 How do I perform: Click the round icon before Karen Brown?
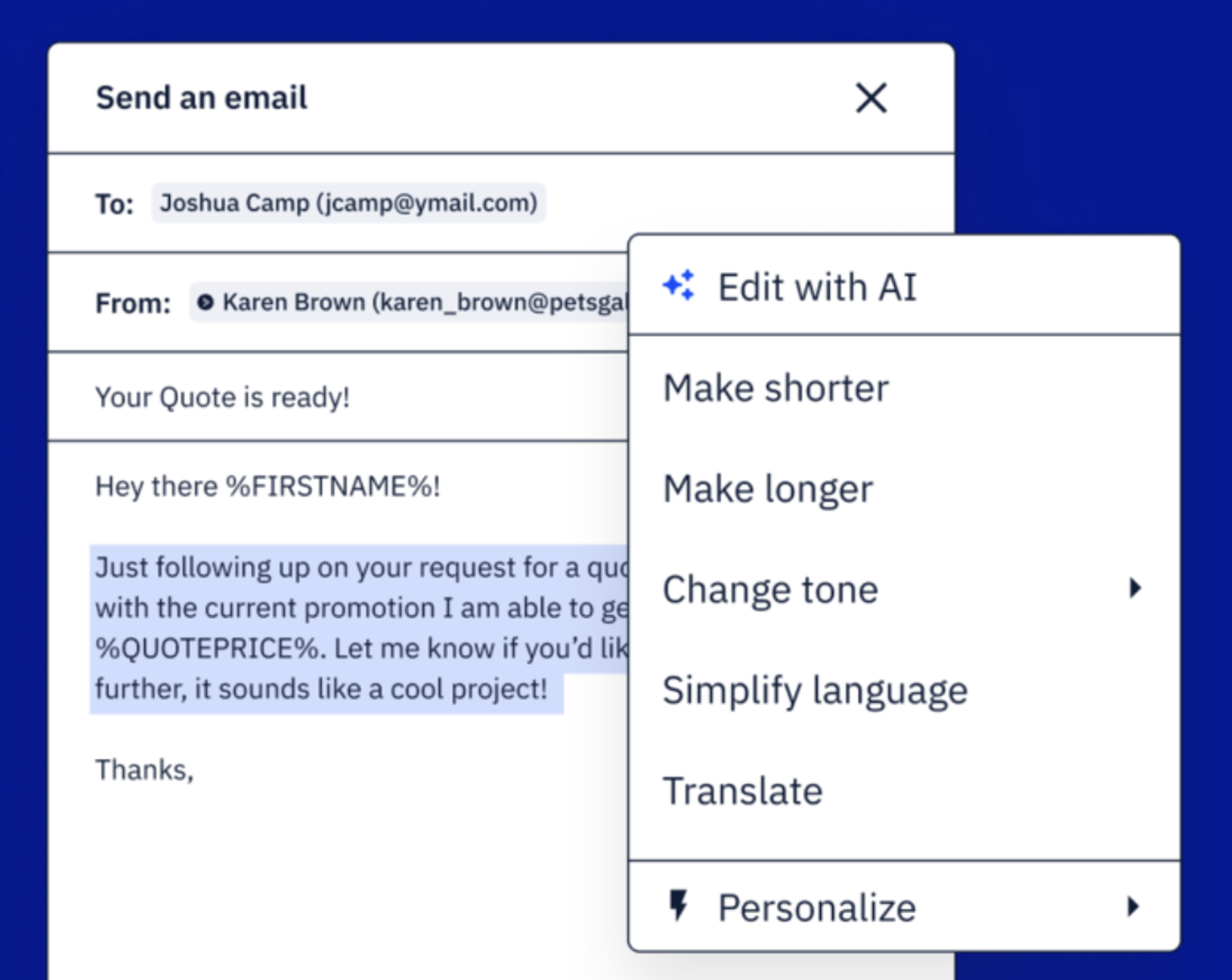205,303
